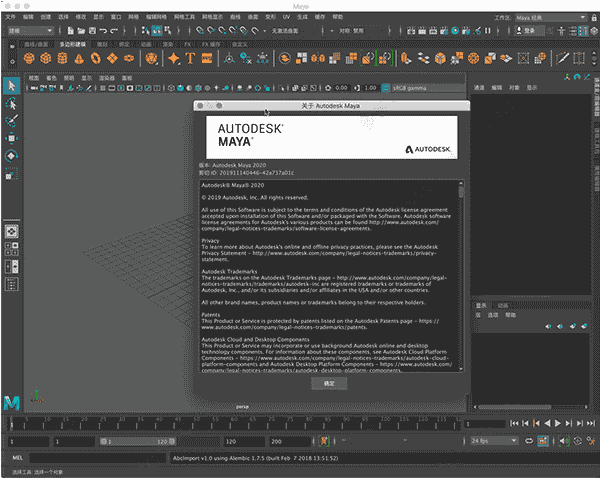
Task: Toggle the Channel Box panel button
Action: [583, 31]
